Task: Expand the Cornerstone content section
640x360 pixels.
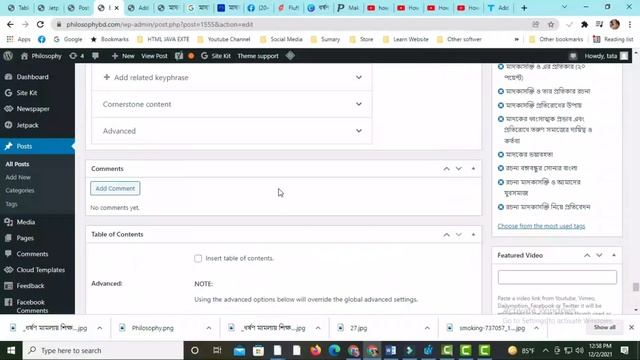Action: click(x=231, y=104)
